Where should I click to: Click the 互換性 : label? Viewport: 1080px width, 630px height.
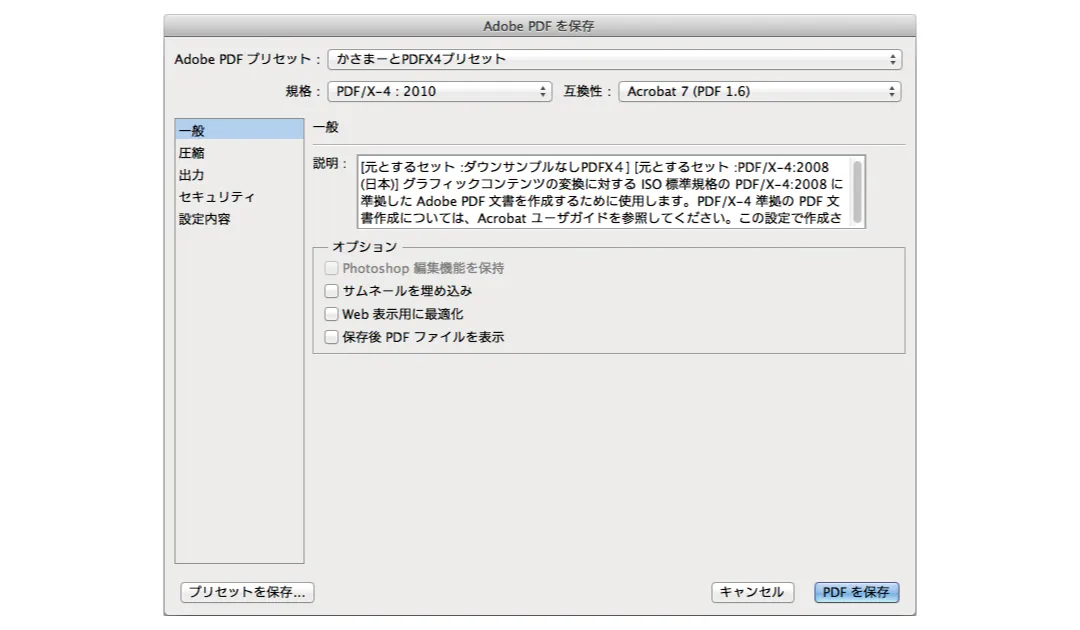pyautogui.click(x=588, y=92)
